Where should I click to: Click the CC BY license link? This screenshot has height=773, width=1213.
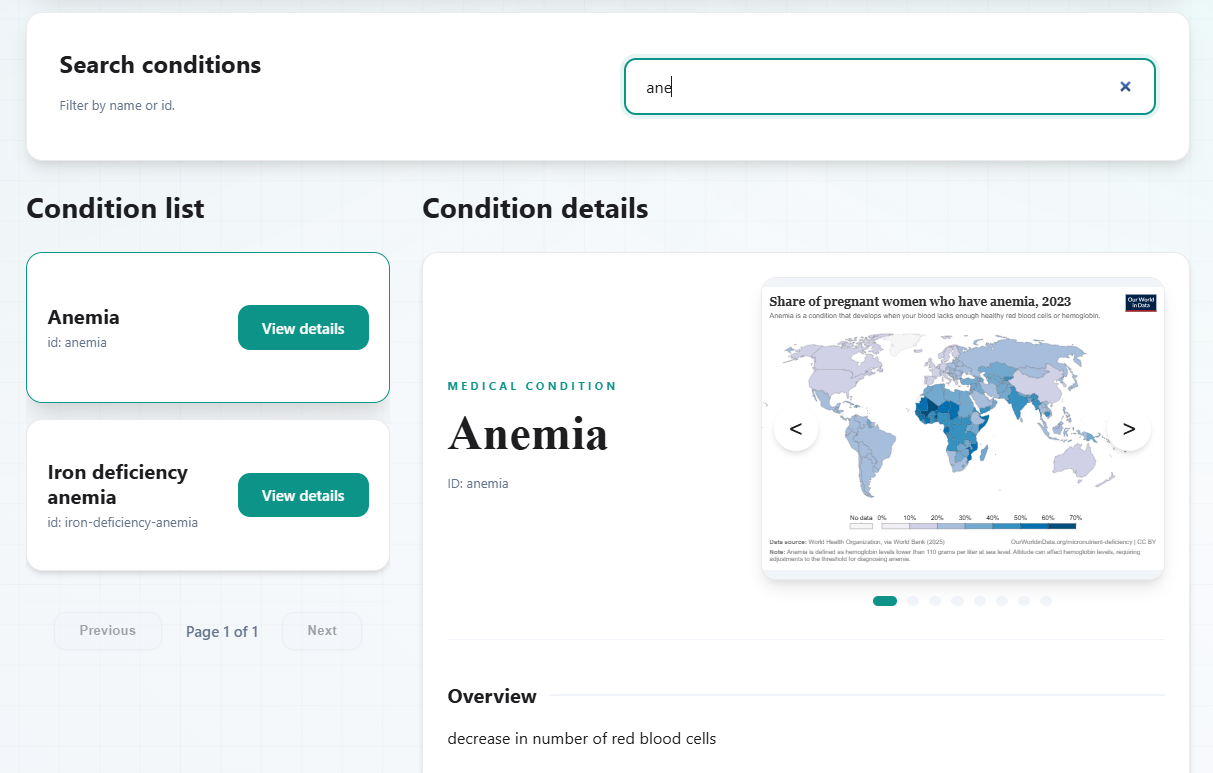point(1146,541)
